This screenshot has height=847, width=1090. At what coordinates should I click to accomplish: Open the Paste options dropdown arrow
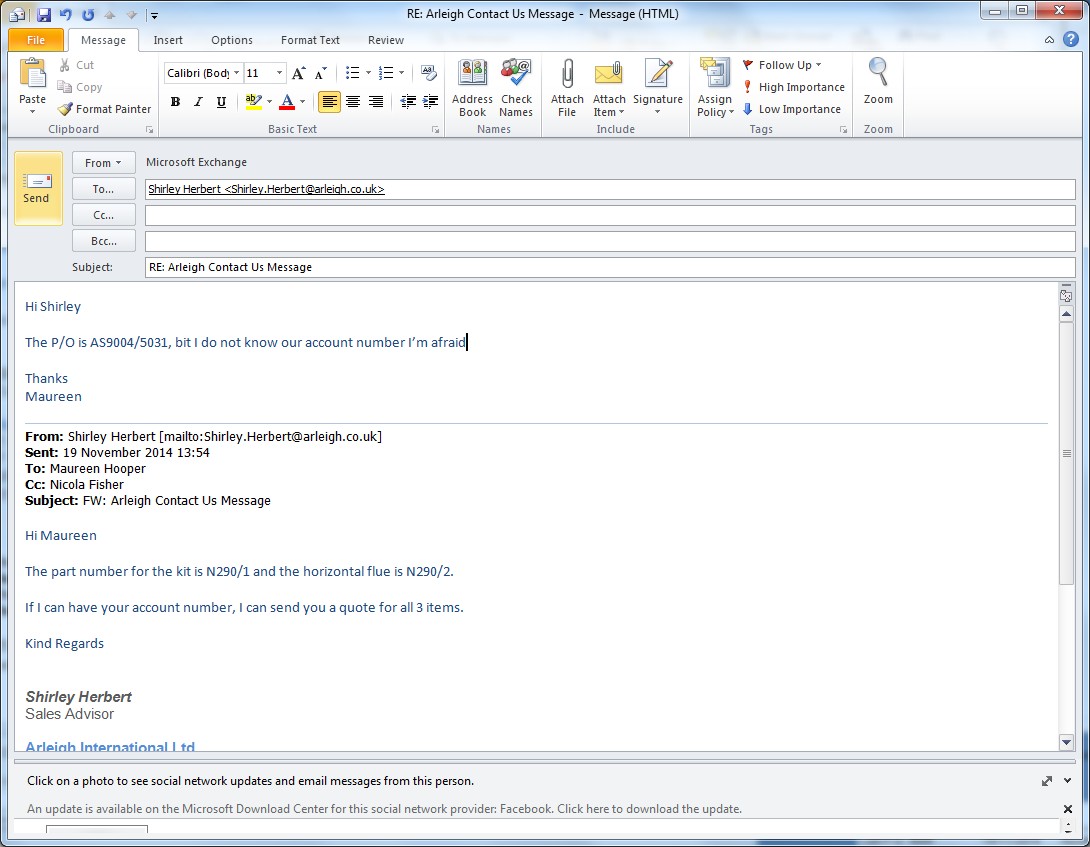[32, 112]
